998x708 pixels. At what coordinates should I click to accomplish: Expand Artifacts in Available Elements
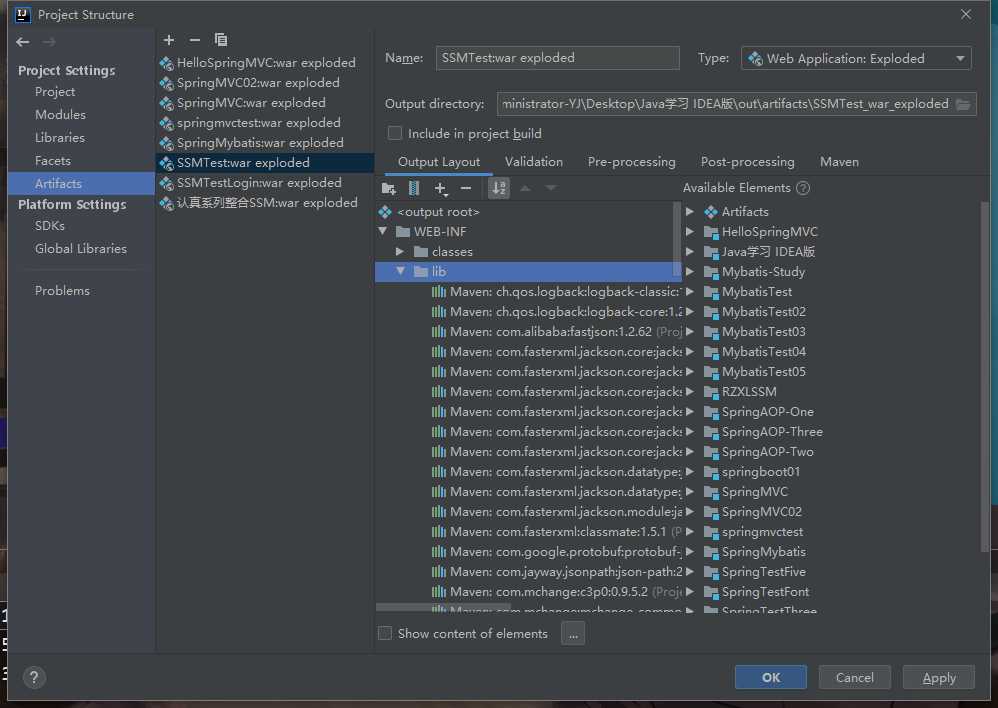pos(690,211)
